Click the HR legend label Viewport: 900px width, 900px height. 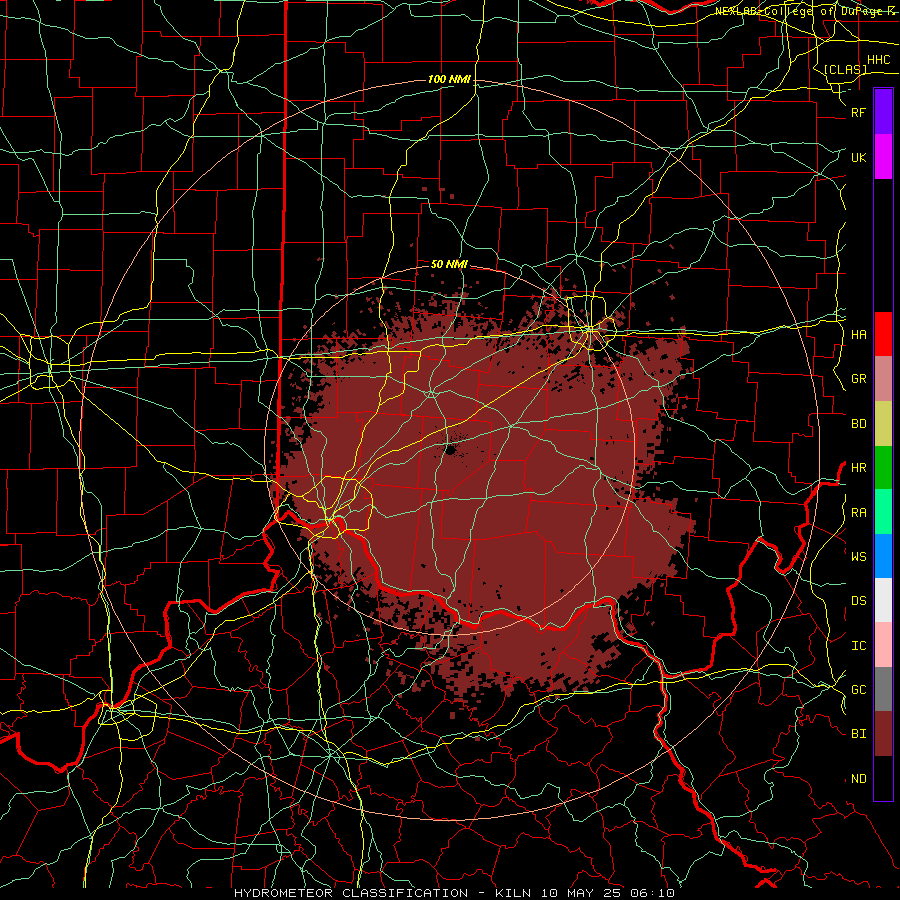(x=858, y=468)
